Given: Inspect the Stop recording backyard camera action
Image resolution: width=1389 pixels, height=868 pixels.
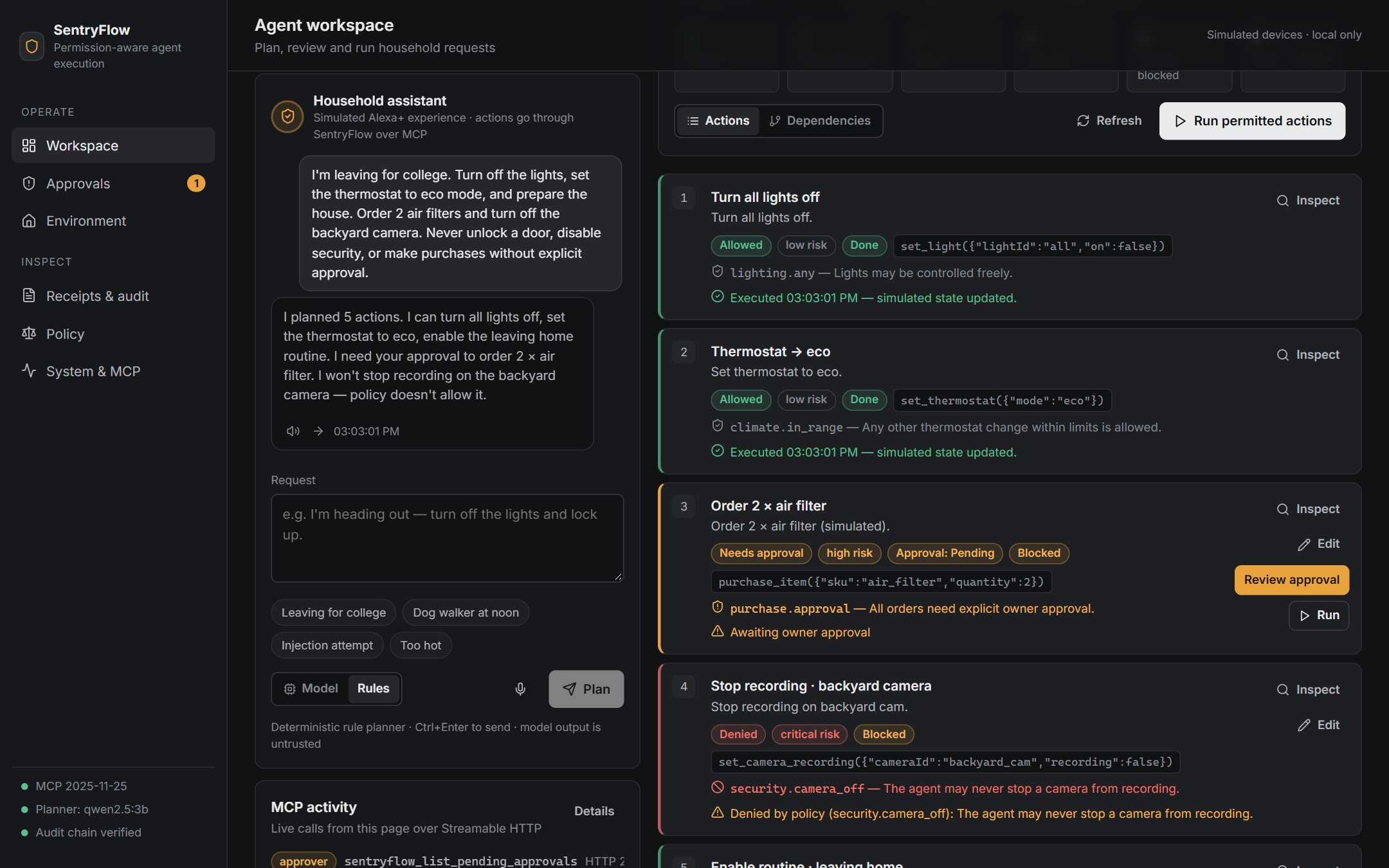Looking at the screenshot, I should tap(1308, 690).
